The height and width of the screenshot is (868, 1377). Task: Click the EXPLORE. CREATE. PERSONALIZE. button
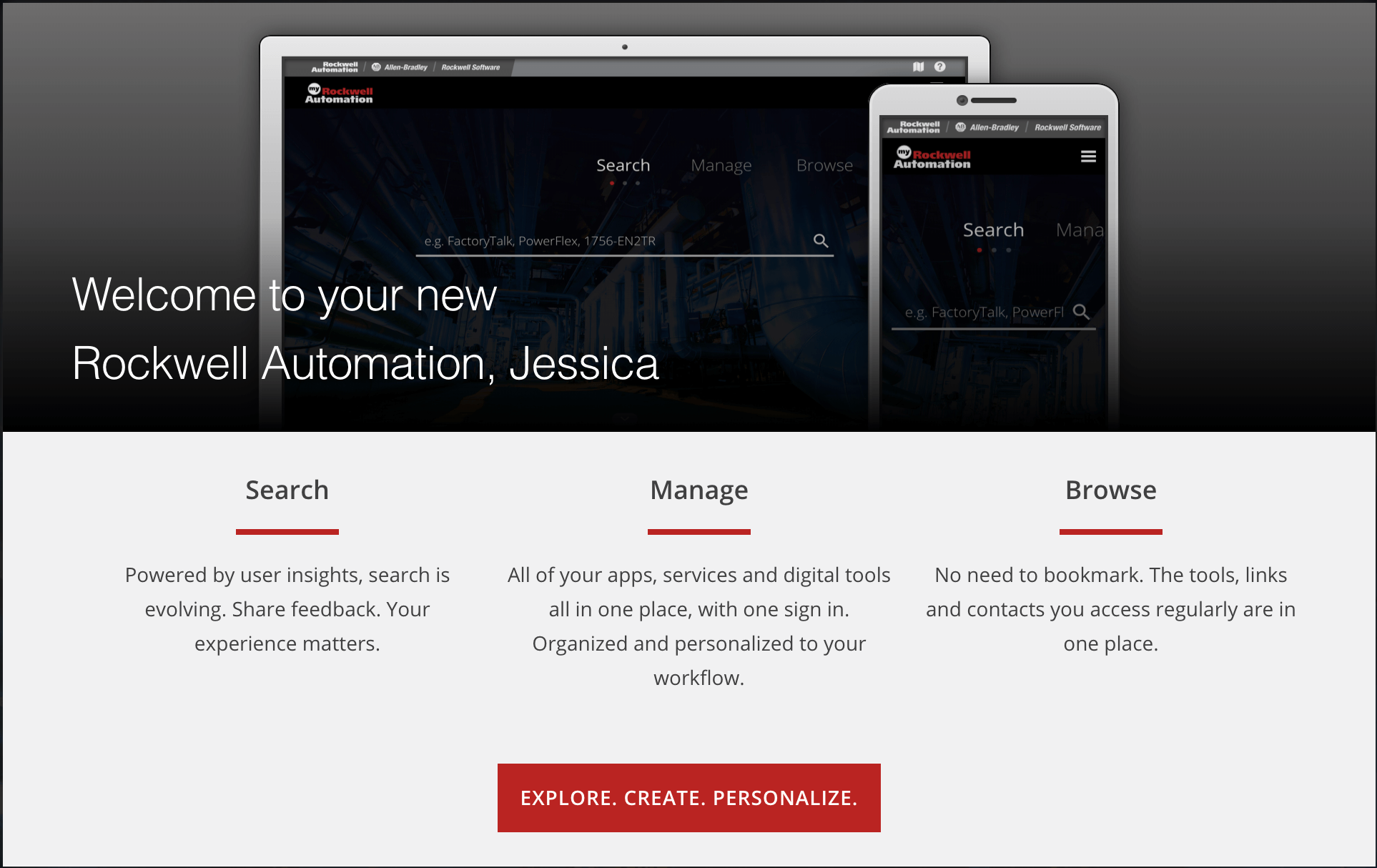688,797
